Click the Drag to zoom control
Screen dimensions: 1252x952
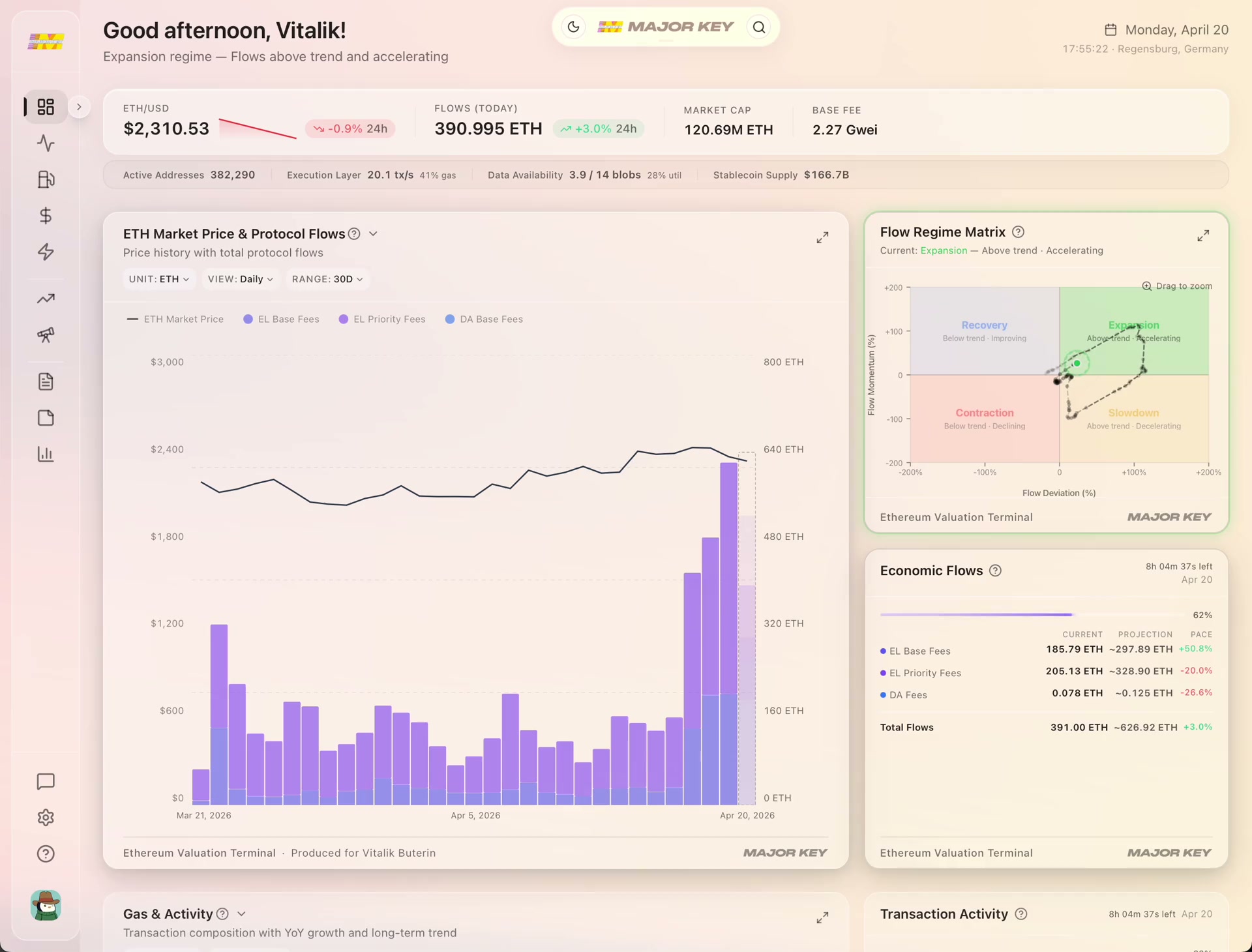(x=1177, y=286)
